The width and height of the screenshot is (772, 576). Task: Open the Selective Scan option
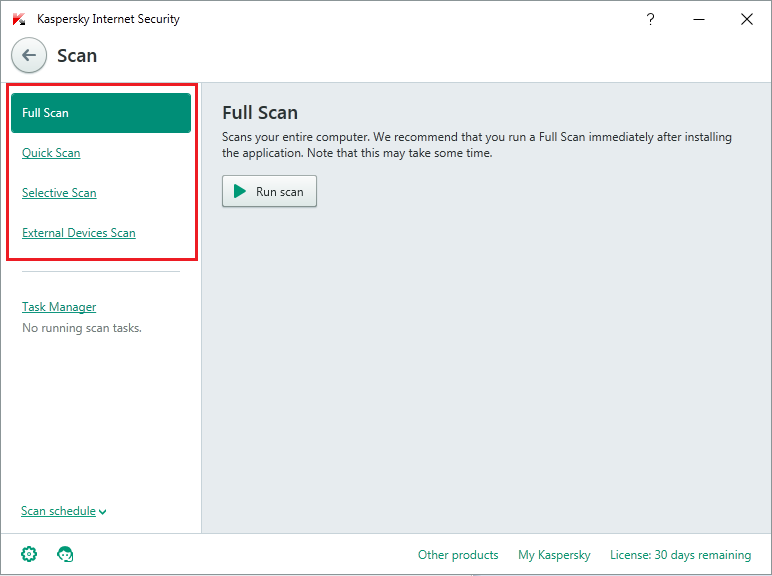[59, 193]
